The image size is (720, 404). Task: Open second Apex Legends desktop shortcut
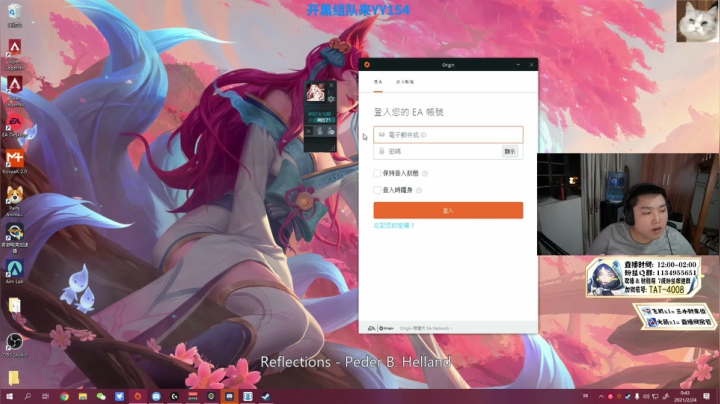tap(15, 91)
